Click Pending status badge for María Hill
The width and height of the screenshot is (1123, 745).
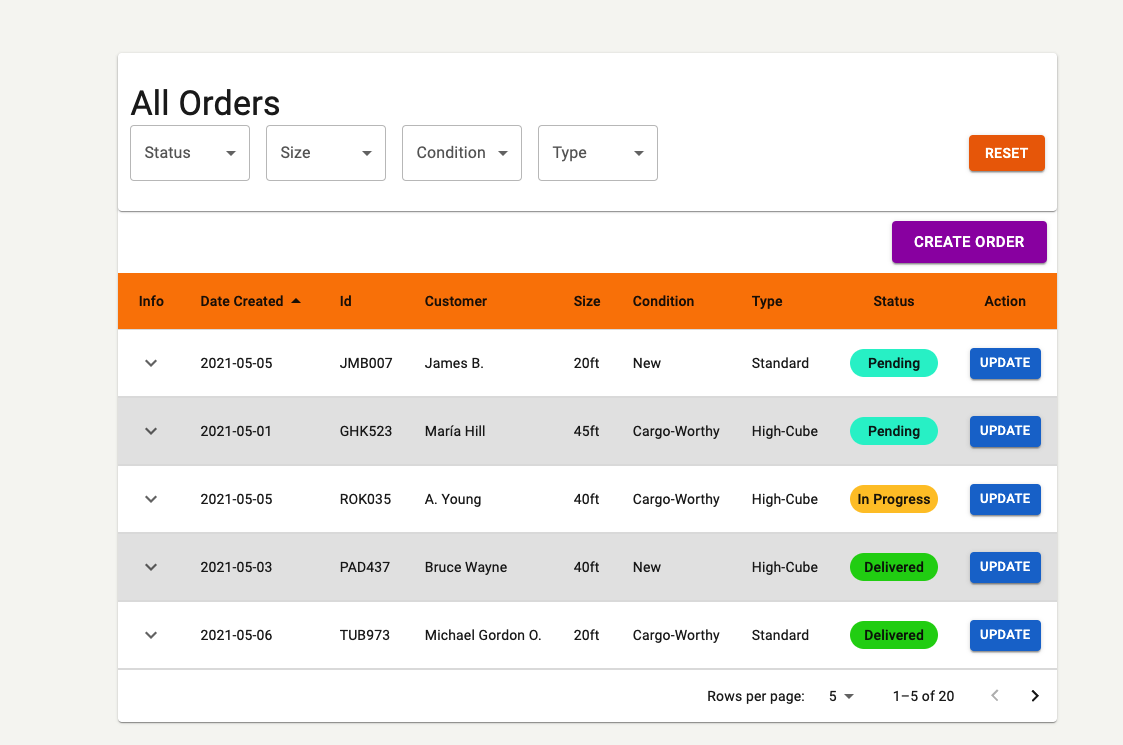point(894,431)
